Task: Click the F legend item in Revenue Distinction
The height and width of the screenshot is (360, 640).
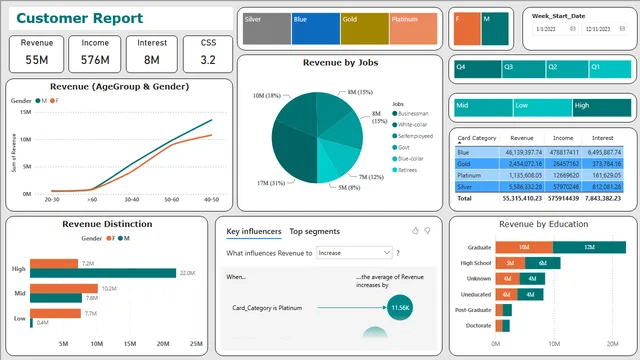Action: pos(111,238)
